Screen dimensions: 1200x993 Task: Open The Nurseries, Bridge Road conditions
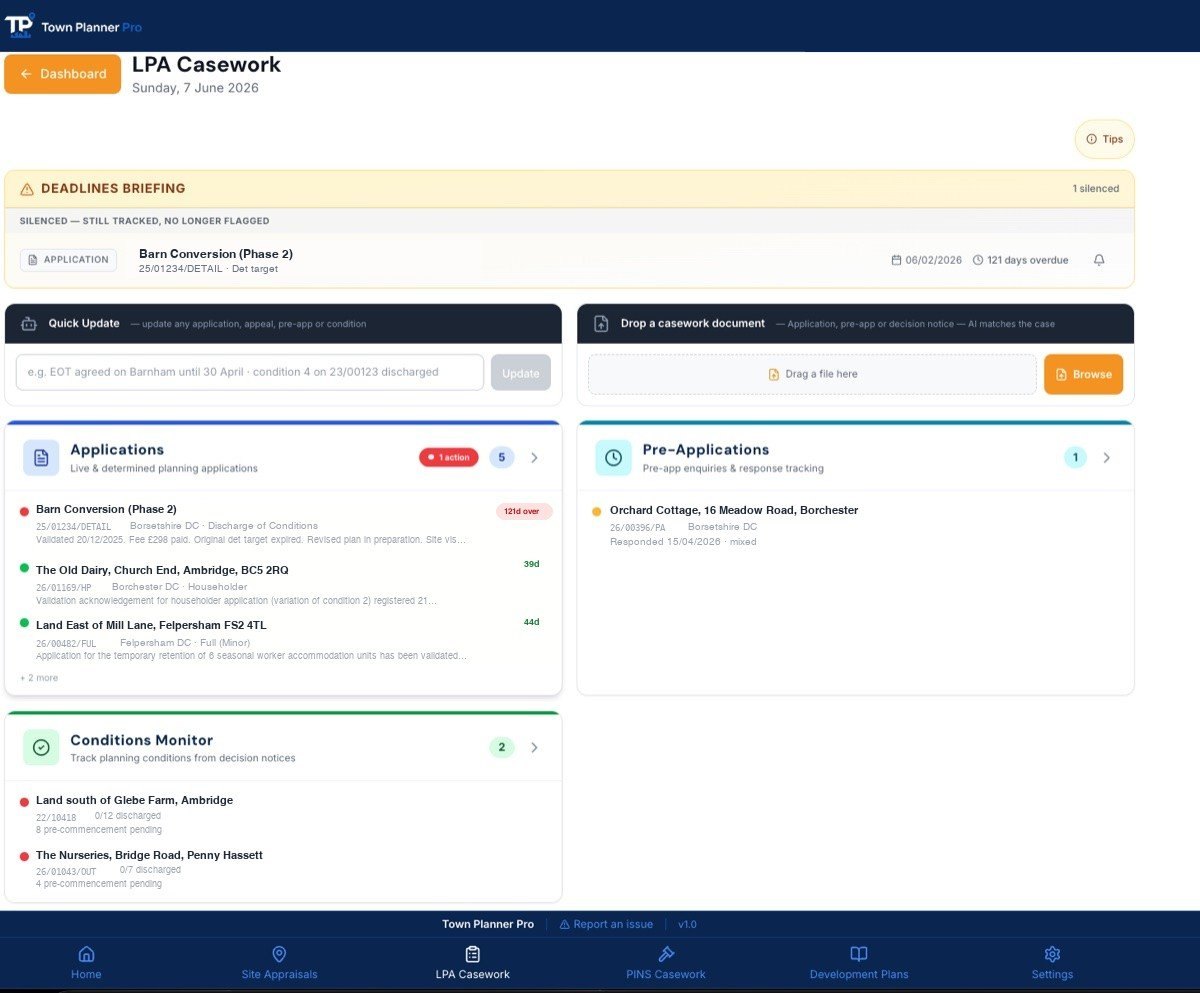pos(284,870)
